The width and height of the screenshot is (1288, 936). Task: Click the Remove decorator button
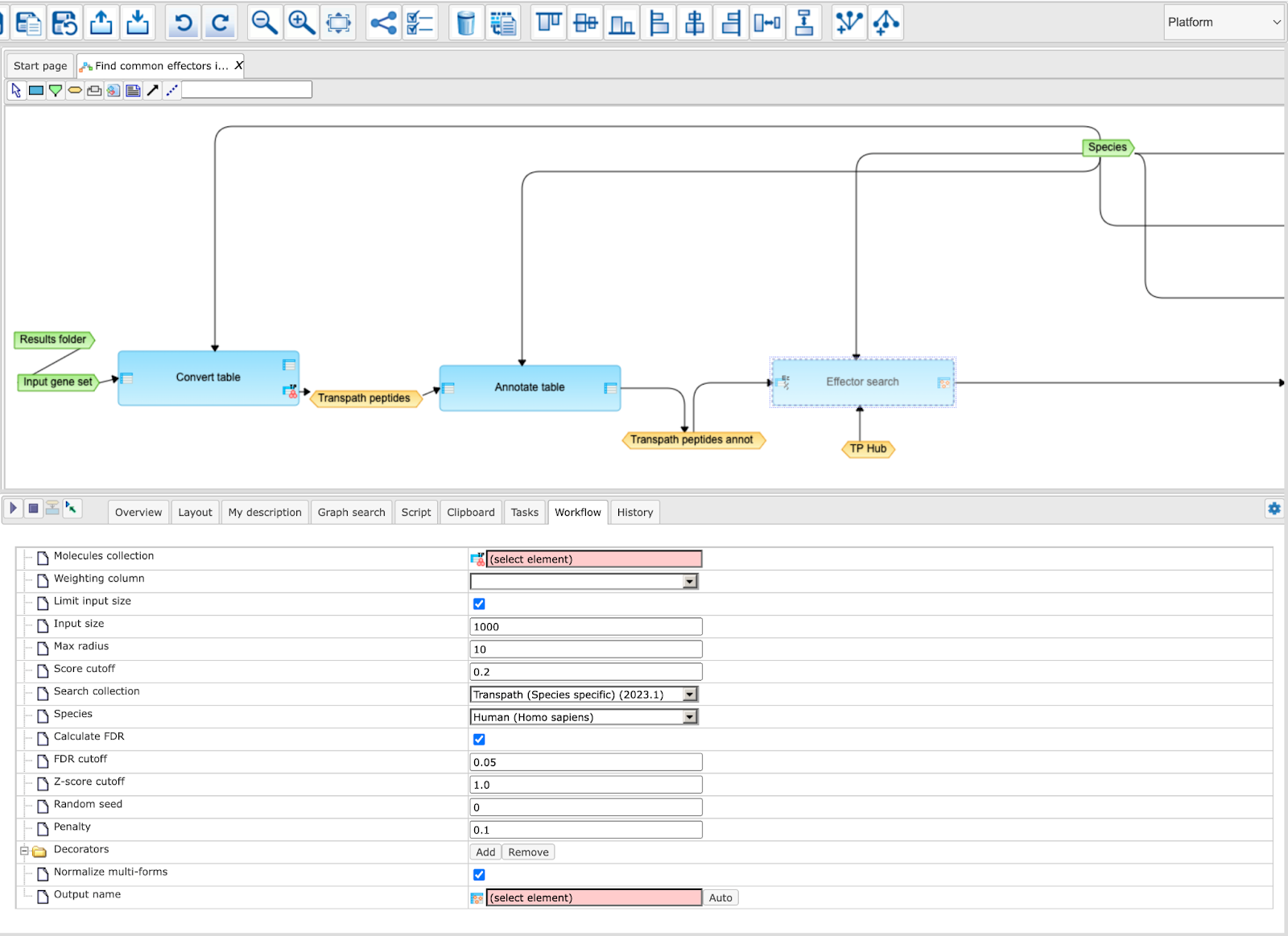click(x=528, y=851)
